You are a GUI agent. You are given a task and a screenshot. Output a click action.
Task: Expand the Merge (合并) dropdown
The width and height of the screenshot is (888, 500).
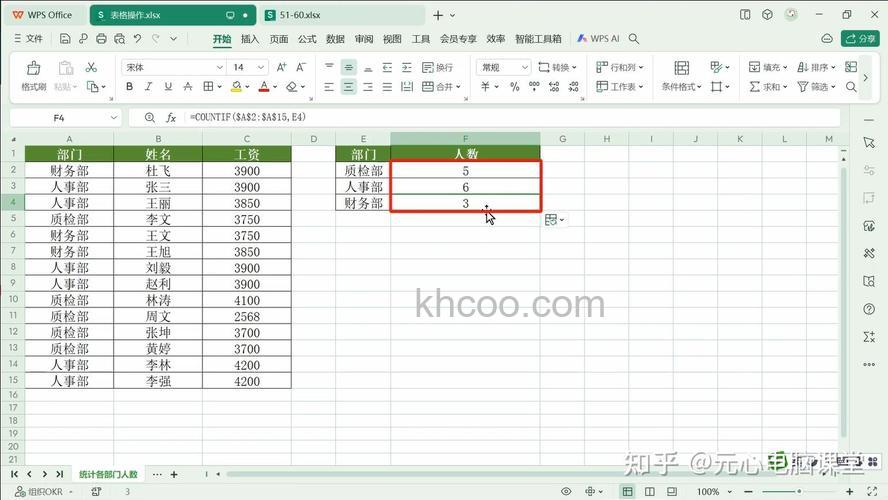(458, 87)
